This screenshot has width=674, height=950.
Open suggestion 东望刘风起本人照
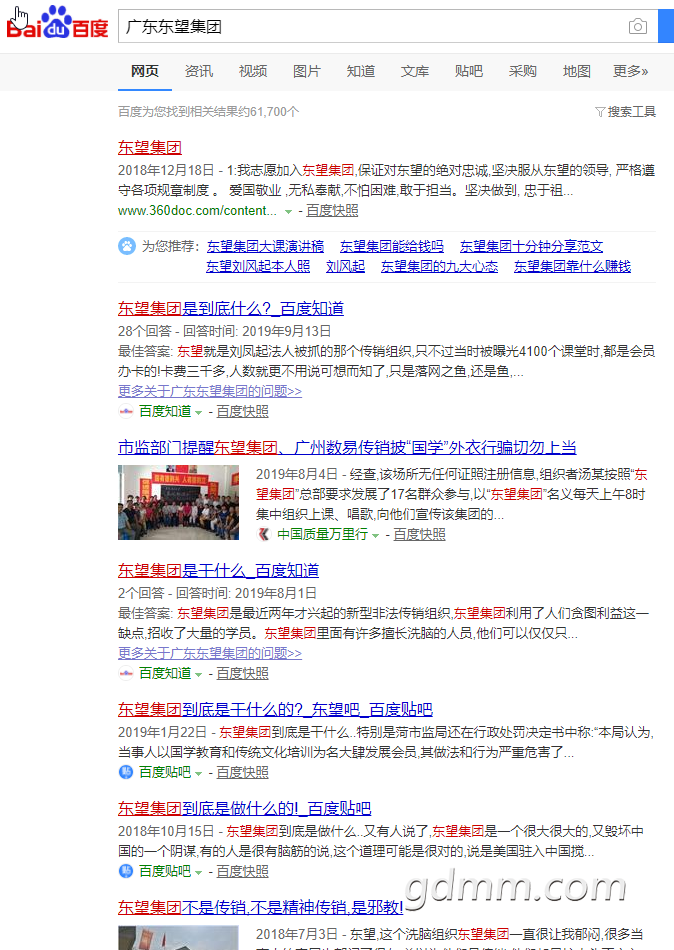(258, 267)
